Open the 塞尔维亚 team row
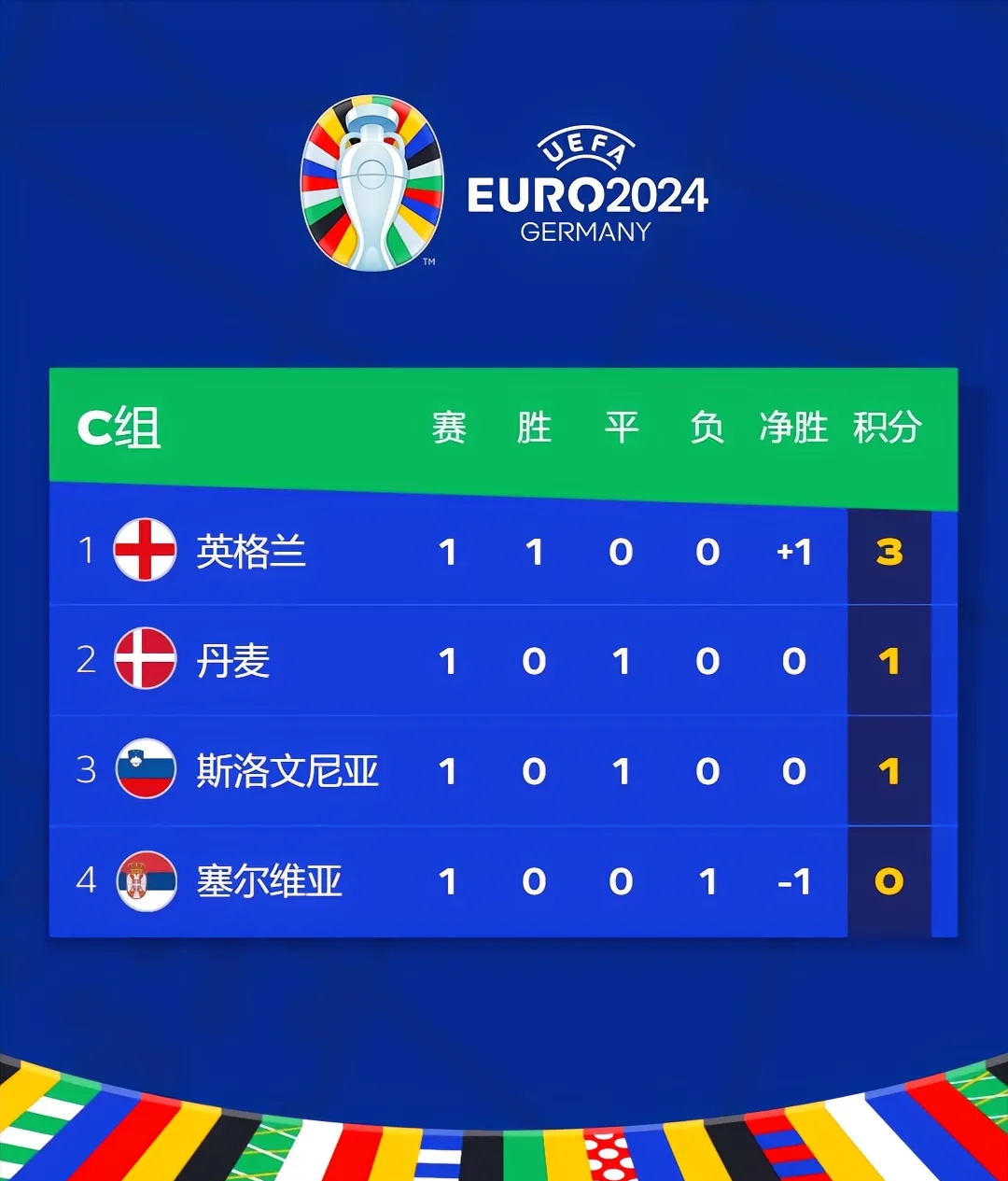Viewport: 1008px width, 1181px height. tap(504, 881)
